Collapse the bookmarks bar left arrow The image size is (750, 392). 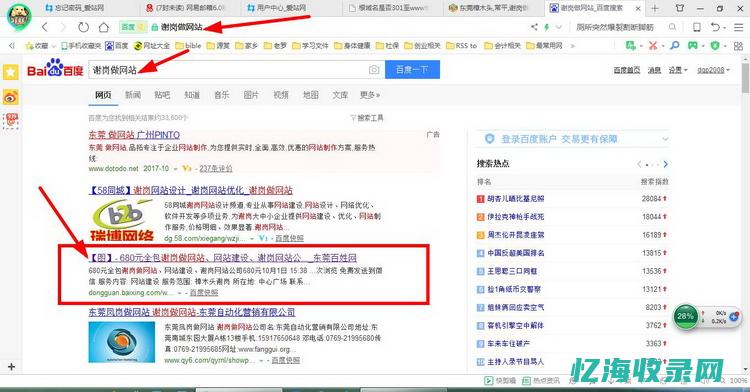11,46
